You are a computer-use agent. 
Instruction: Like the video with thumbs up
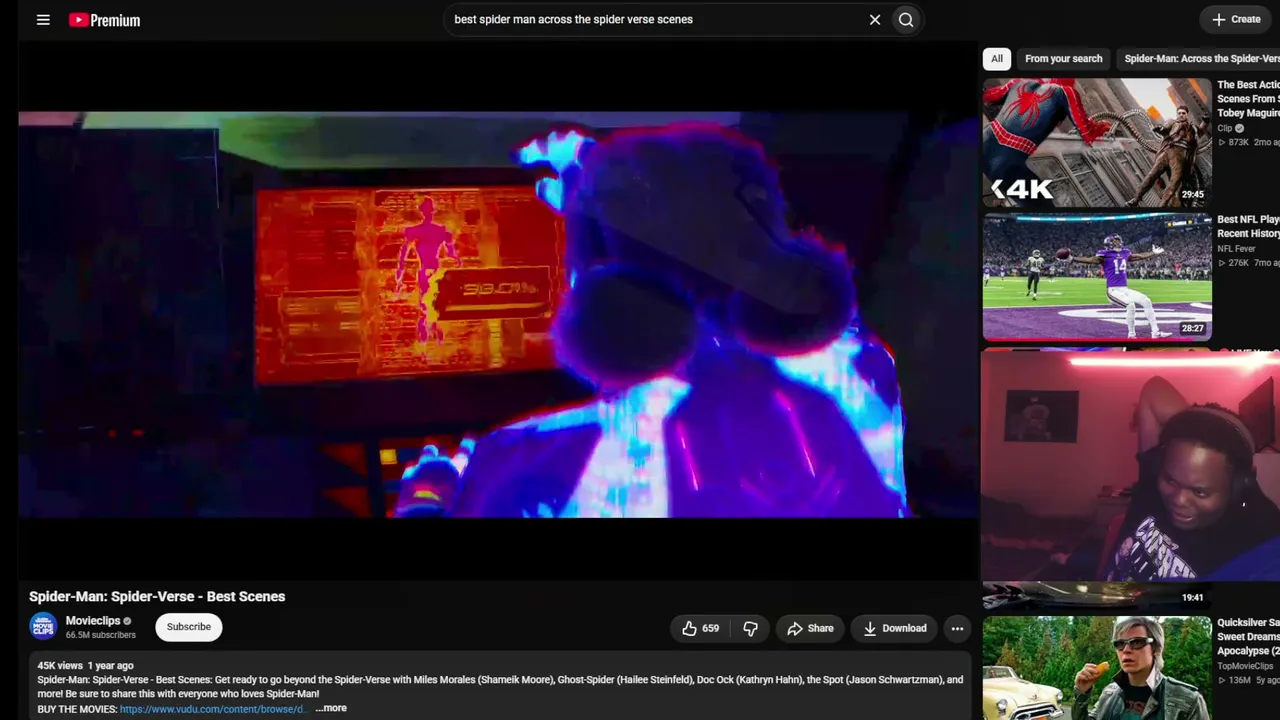click(x=700, y=628)
